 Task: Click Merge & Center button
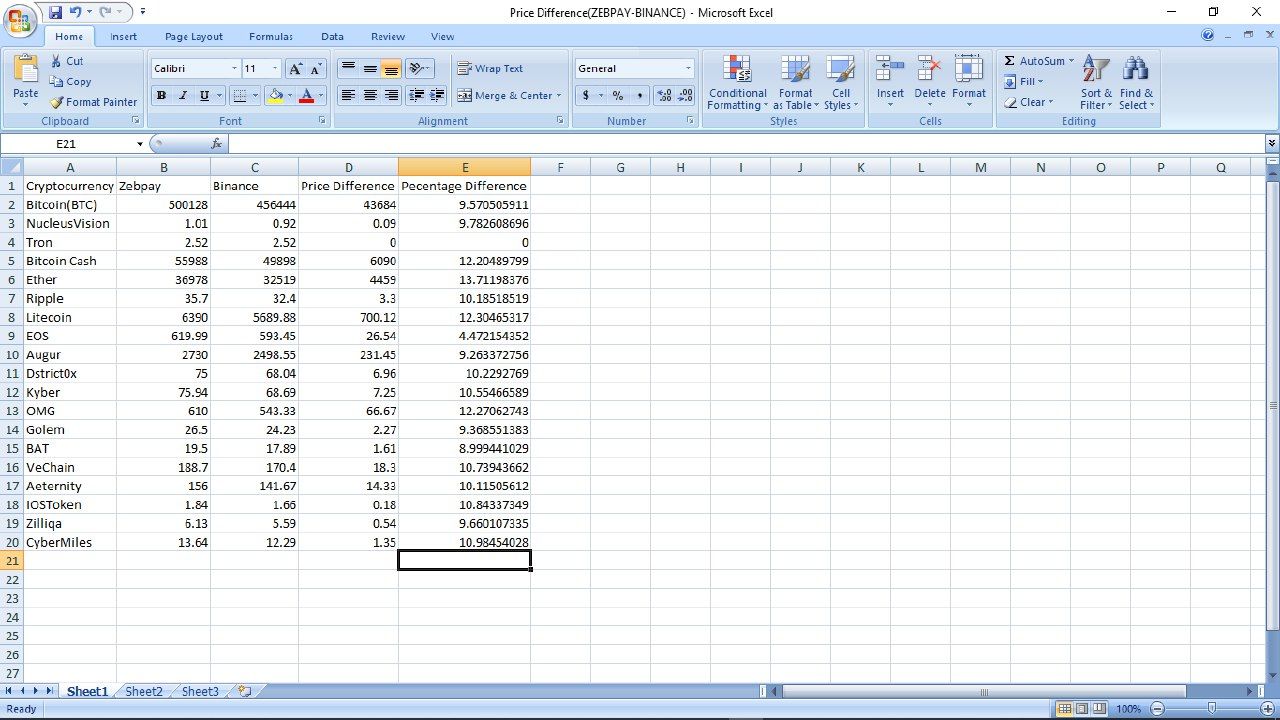tap(504, 96)
